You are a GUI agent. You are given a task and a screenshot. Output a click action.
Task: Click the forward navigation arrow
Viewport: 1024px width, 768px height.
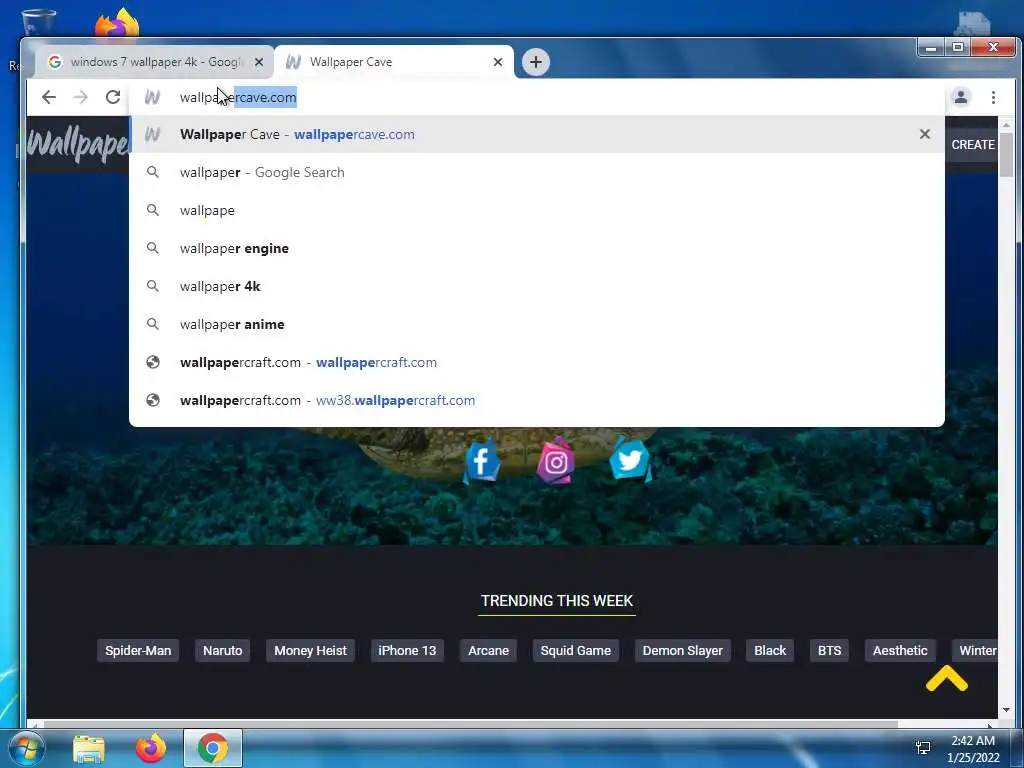pos(81,97)
